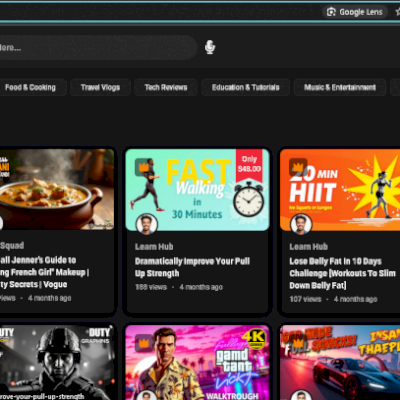400x400 pixels.
Task: Click the channel avatar on Fast Walking video
Action: [147, 224]
